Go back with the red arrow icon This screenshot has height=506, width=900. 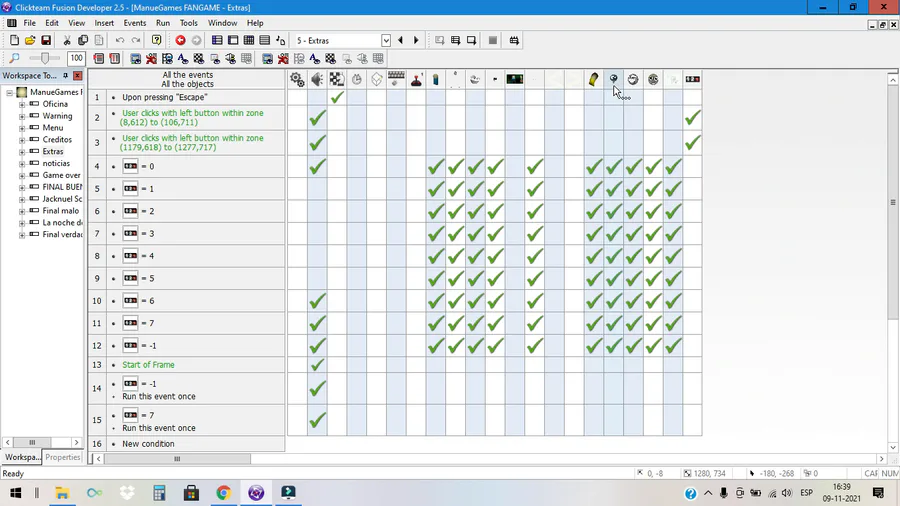click(x=180, y=40)
